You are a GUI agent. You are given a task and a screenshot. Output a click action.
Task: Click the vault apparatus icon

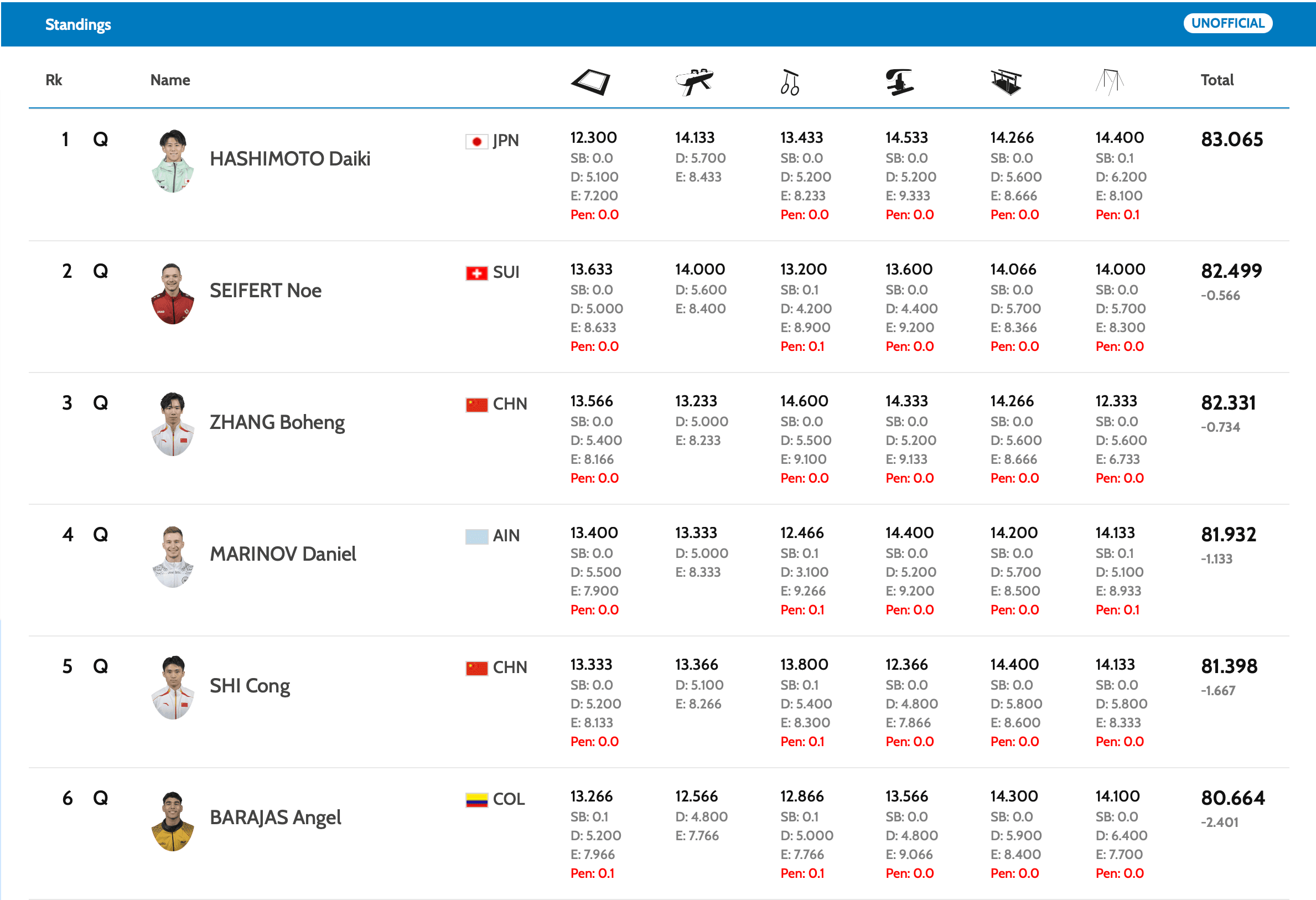(x=899, y=82)
